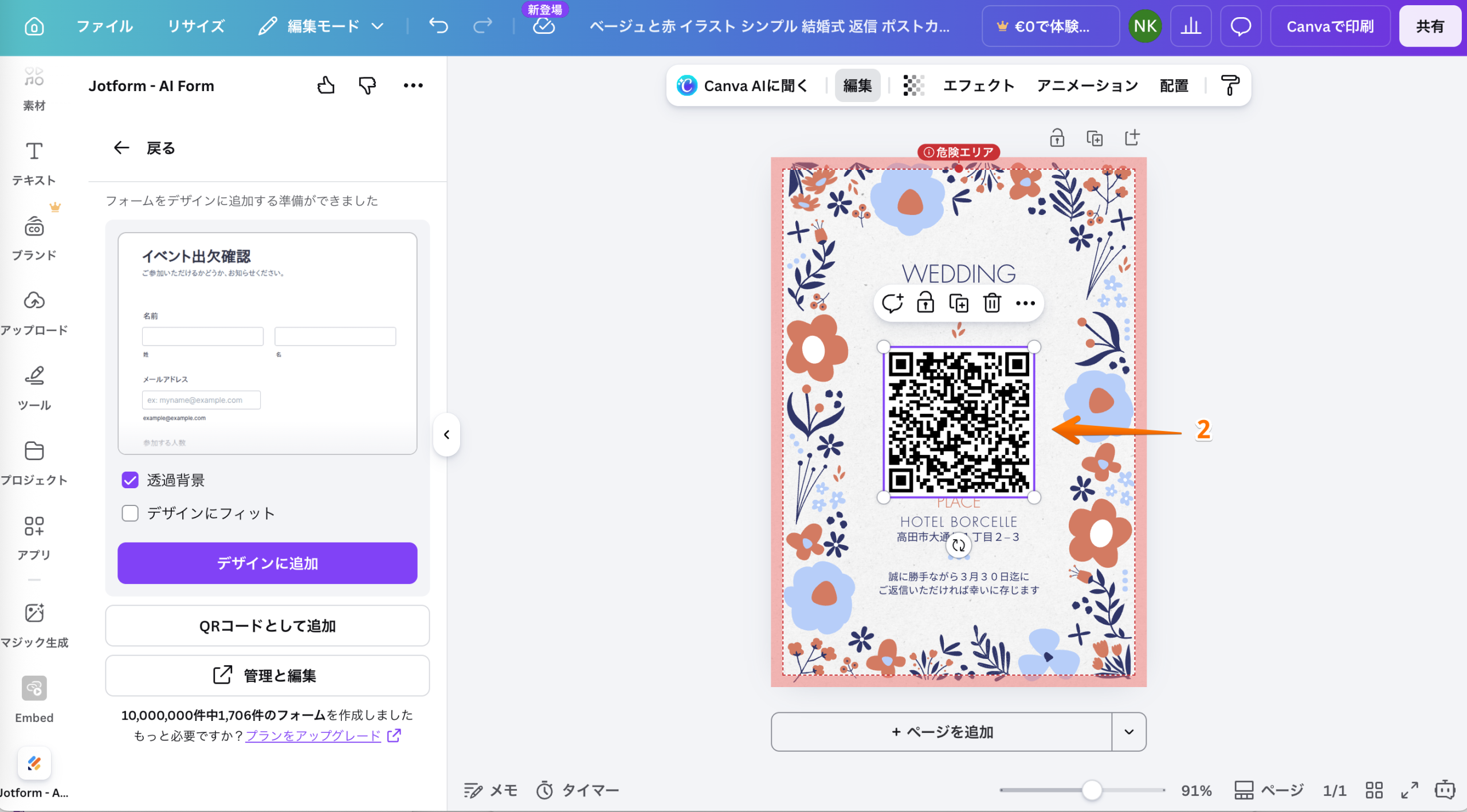Open the ツール panel

[34, 389]
